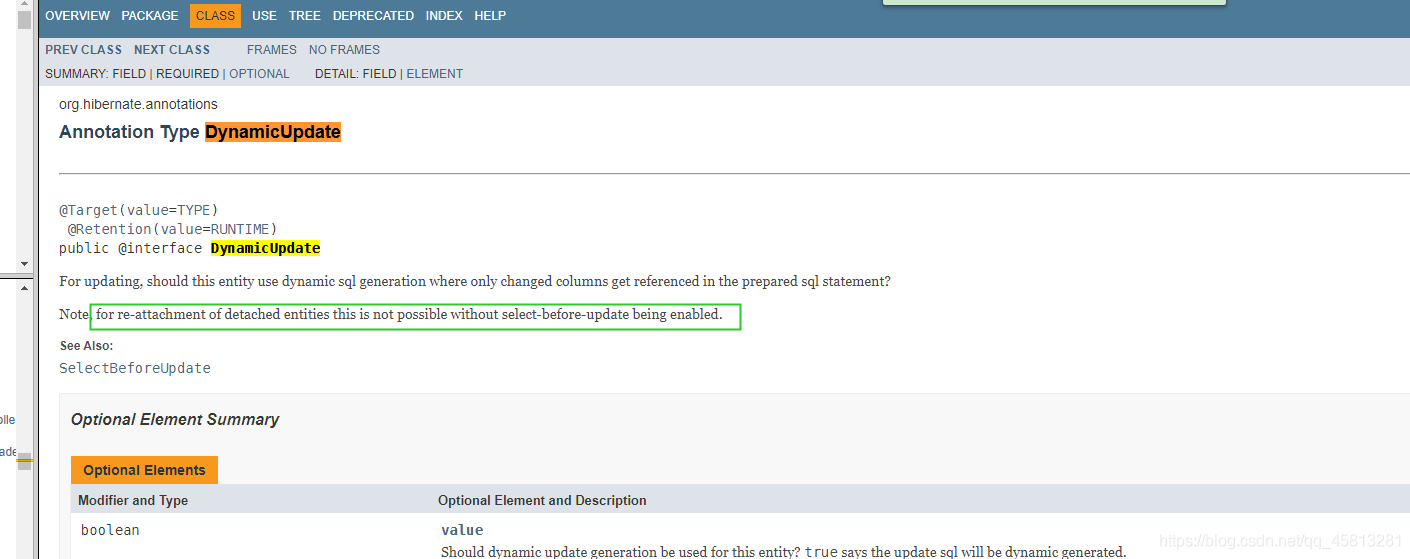Click the 'See Also:' label

click(87, 346)
